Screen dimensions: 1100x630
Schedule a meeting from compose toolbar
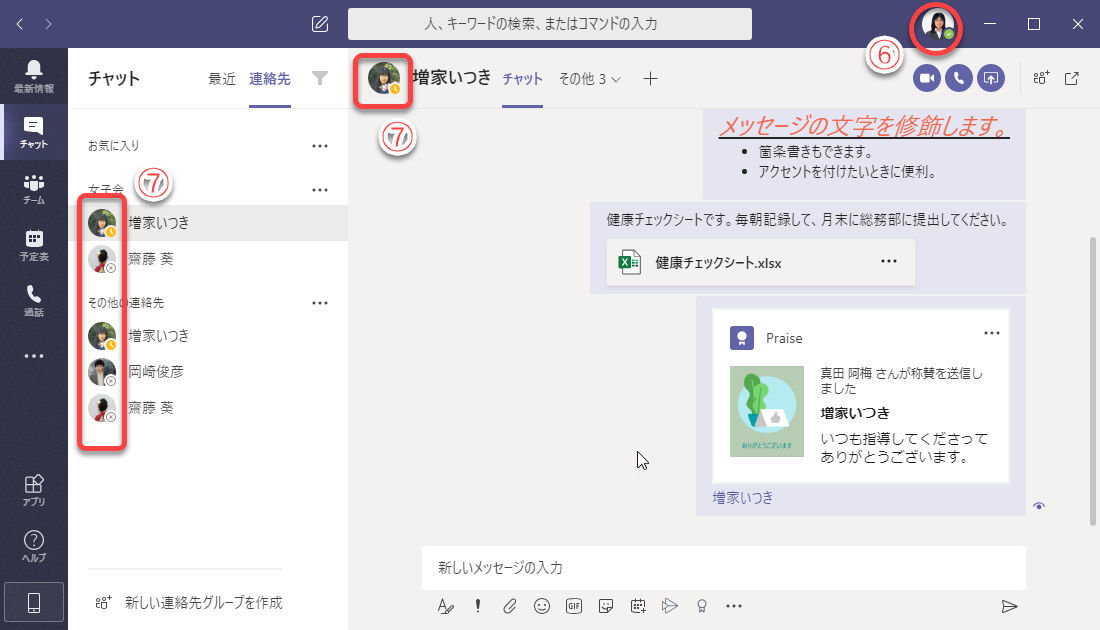(x=638, y=606)
